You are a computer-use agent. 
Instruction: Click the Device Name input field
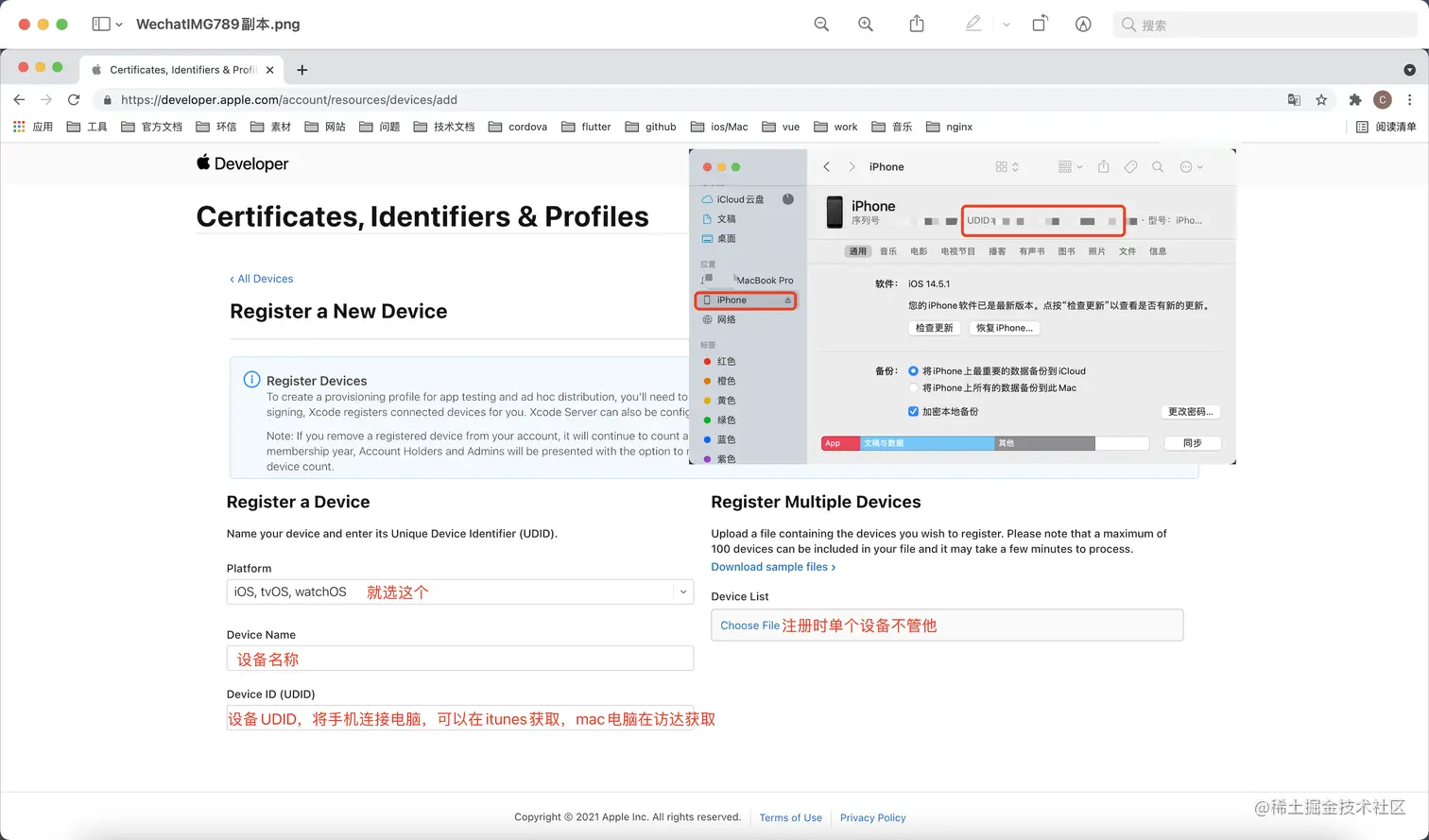click(460, 659)
